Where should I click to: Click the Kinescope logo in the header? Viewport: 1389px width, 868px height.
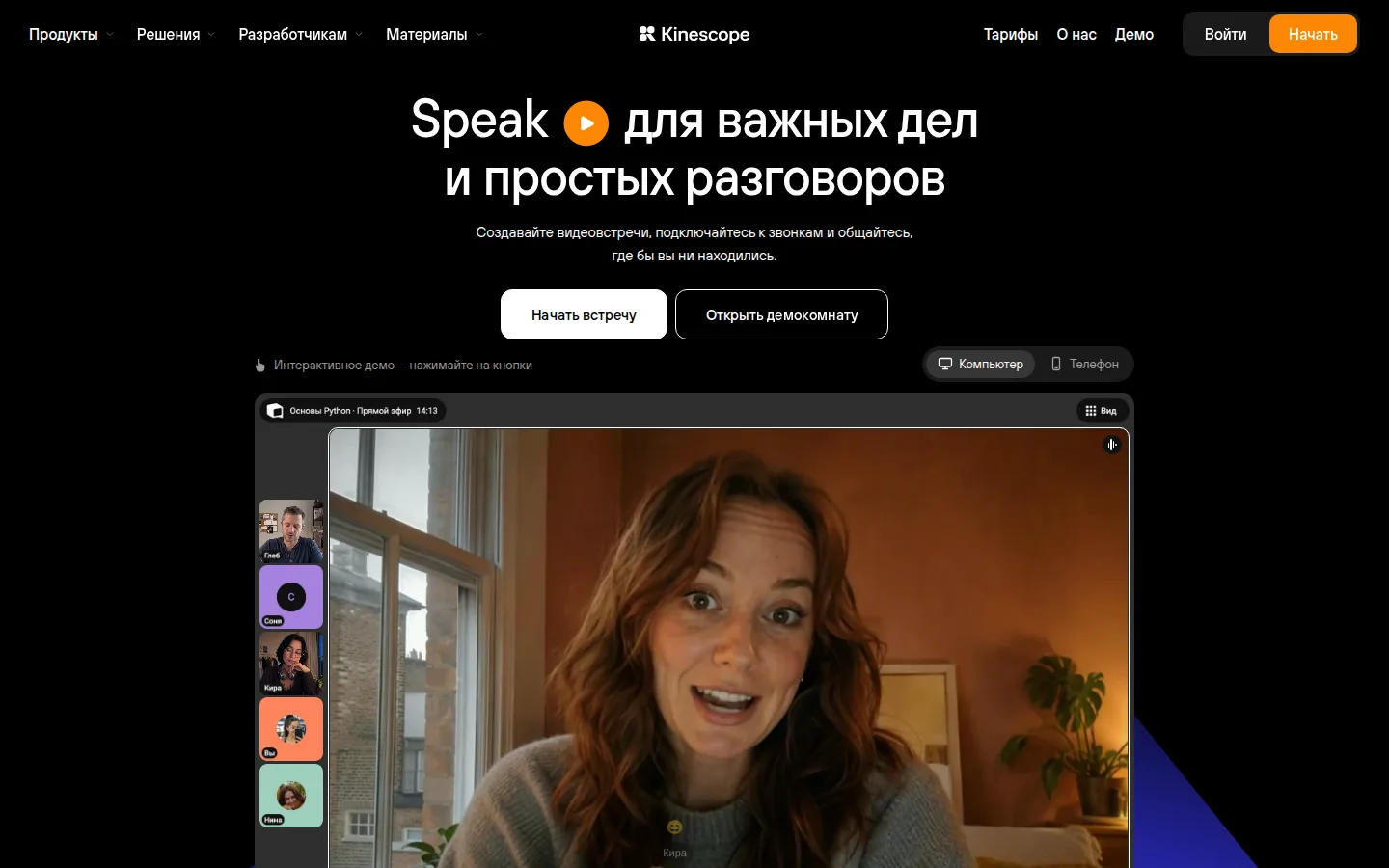tap(694, 34)
